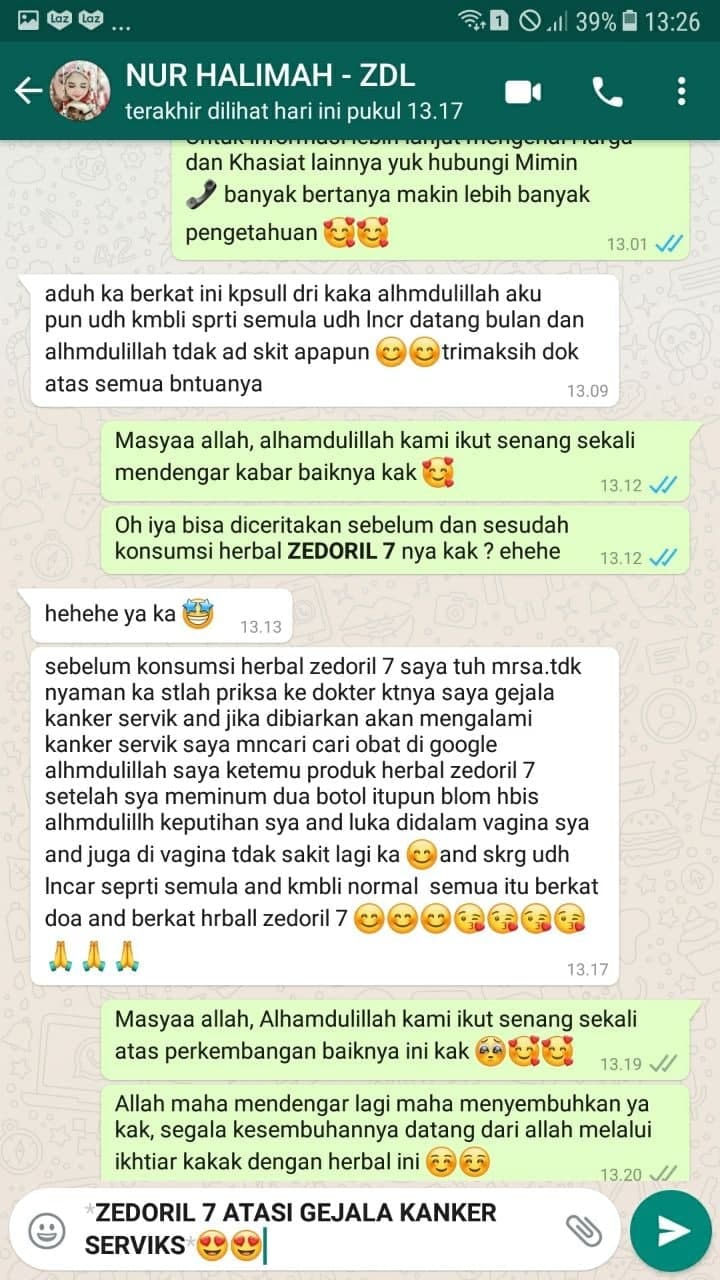
Task: Send the typed message with send button
Action: coord(672,1230)
